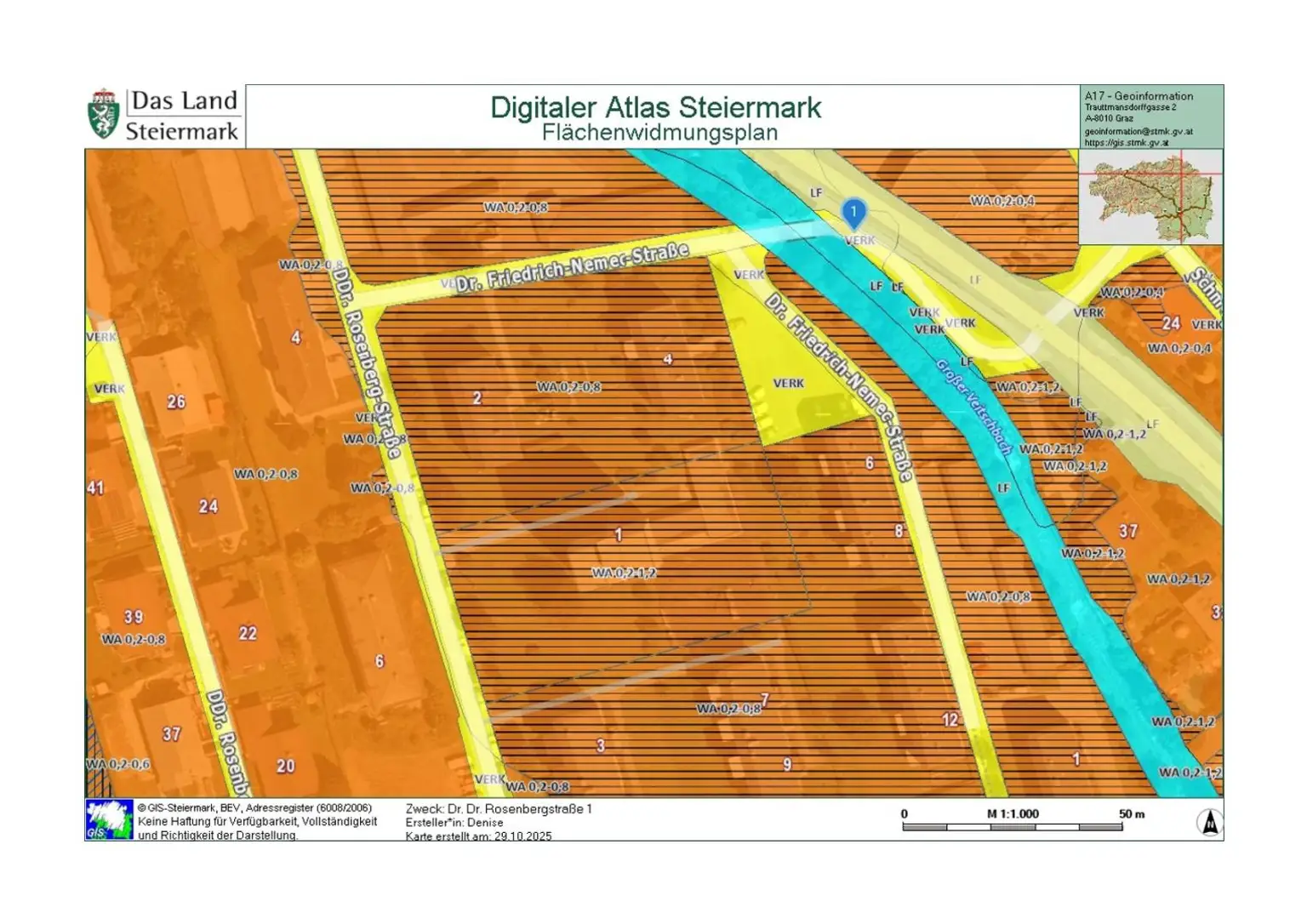The width and height of the screenshot is (1307, 924).
Task: Open the Styria overview map thumbnail
Action: coord(1150,197)
